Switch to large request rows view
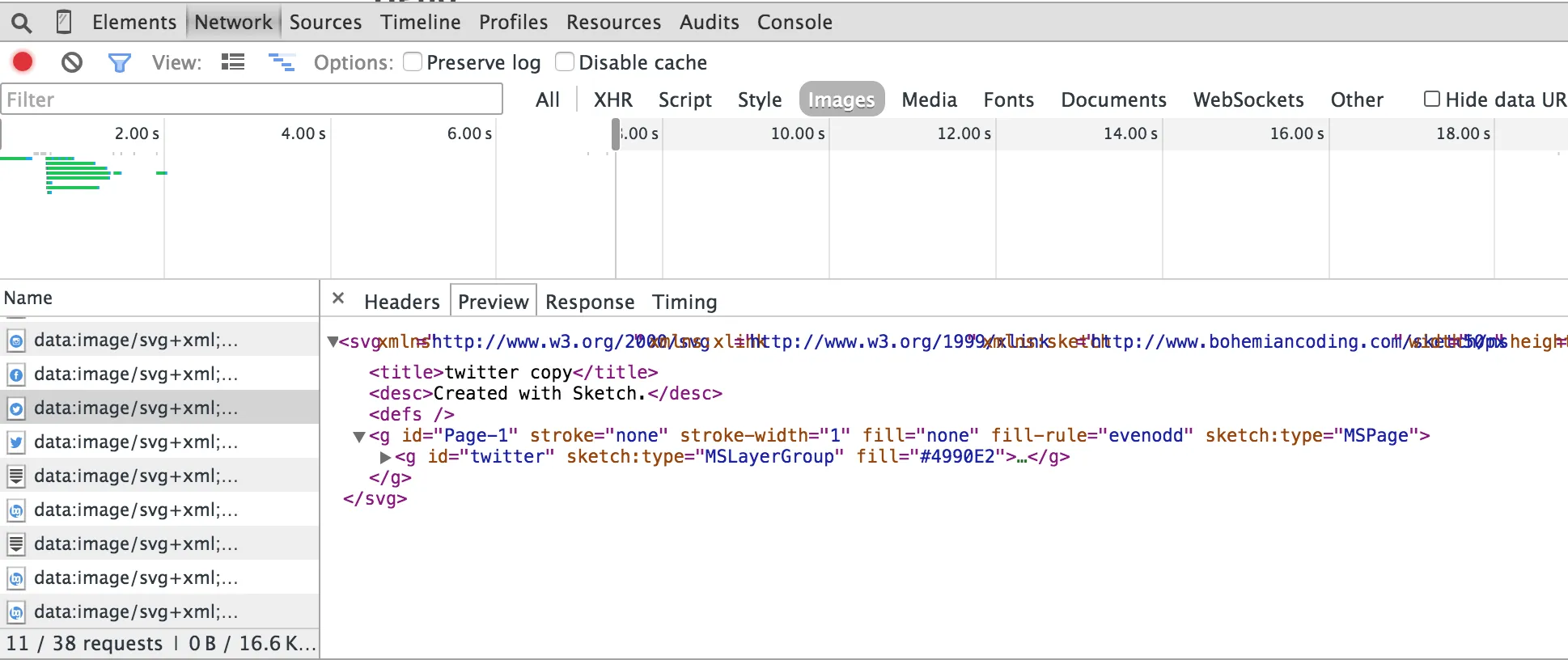Image resolution: width=1568 pixels, height=660 pixels. tap(233, 62)
